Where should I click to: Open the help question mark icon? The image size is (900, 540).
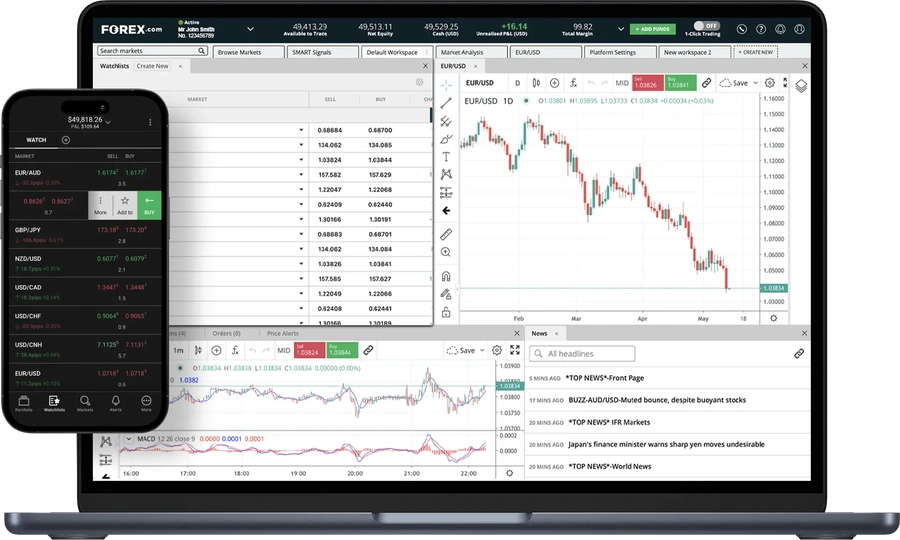tap(761, 29)
